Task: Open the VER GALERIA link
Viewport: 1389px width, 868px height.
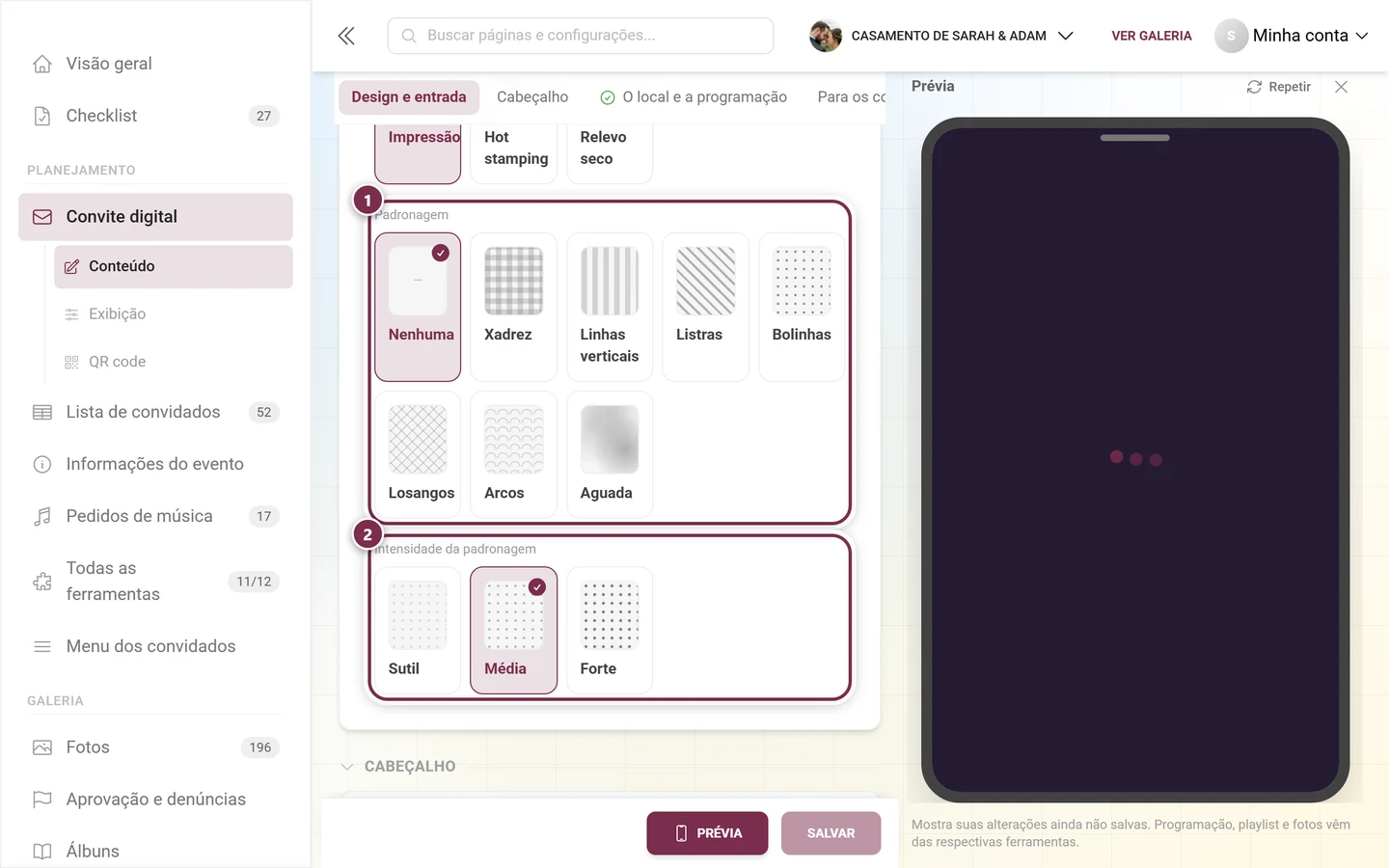Action: (x=1152, y=36)
